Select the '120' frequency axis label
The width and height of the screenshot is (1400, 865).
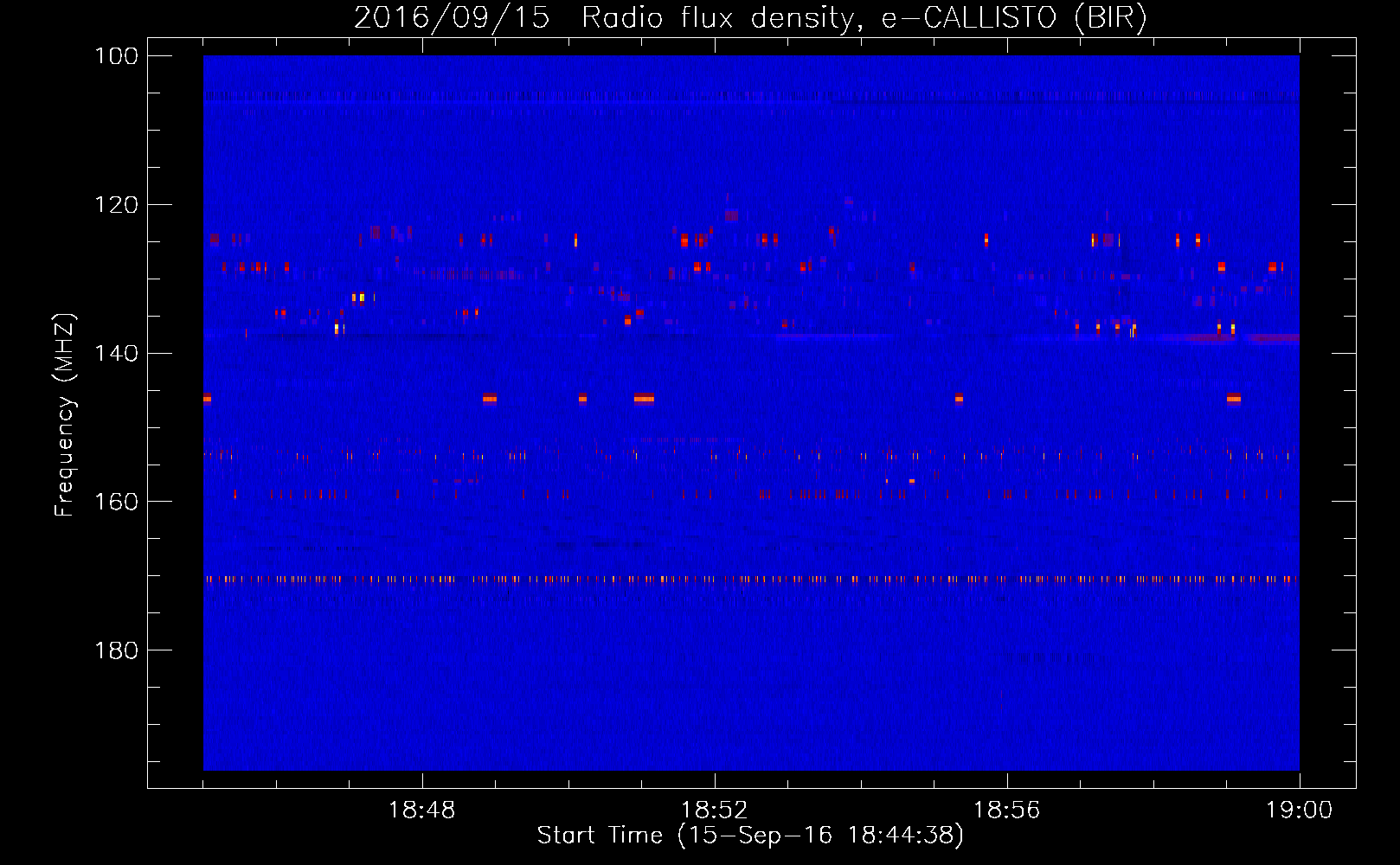coord(116,205)
